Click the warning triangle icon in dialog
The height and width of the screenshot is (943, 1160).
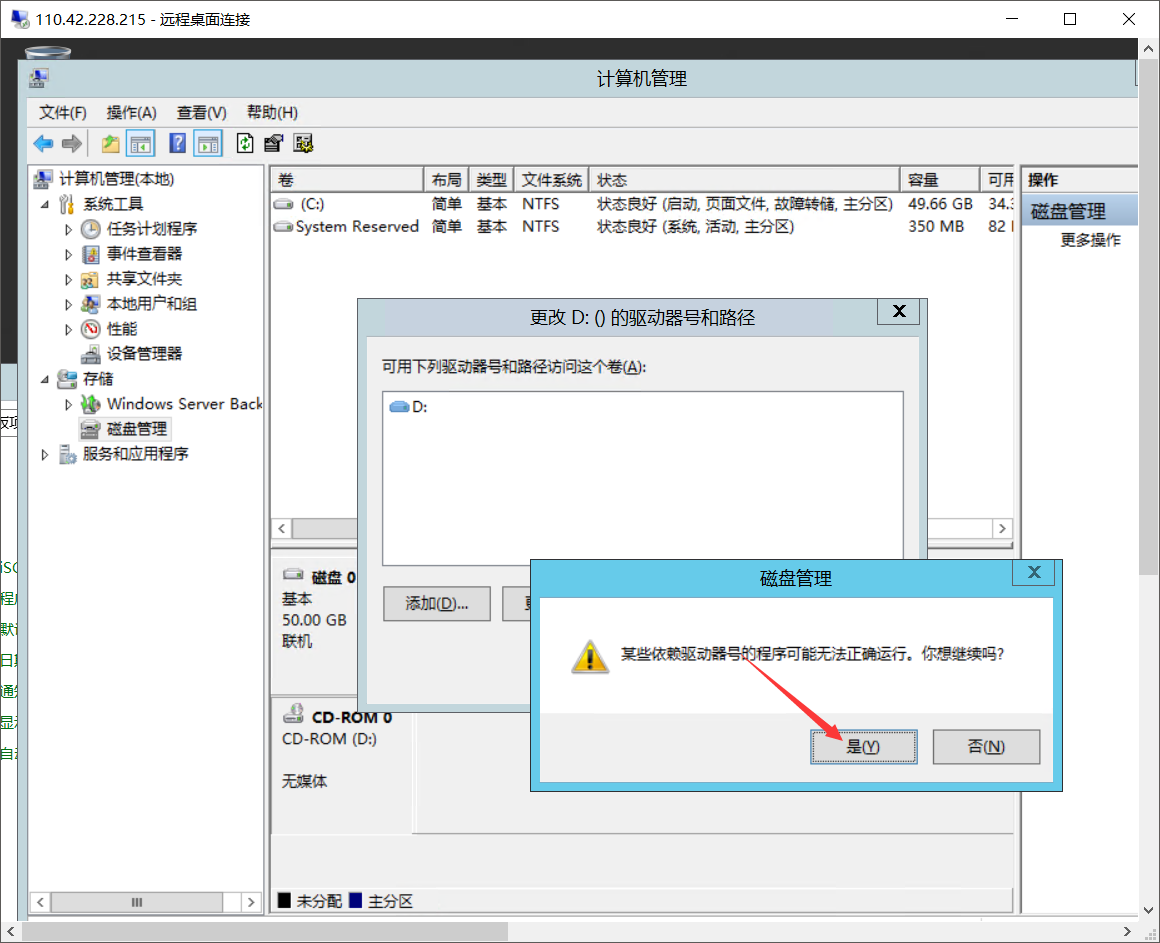coord(590,657)
